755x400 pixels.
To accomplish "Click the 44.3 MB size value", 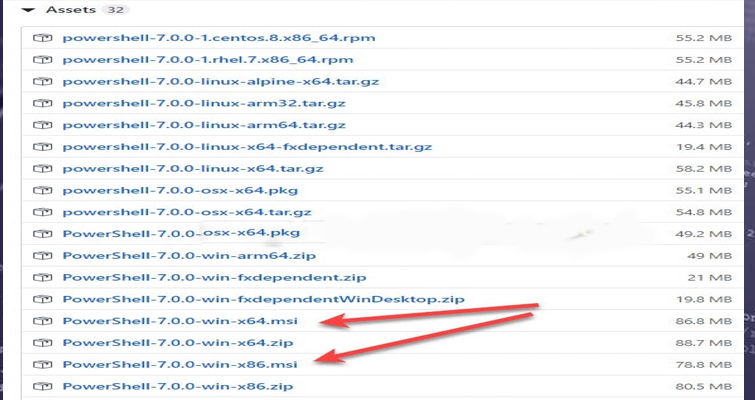I will coord(703,125).
